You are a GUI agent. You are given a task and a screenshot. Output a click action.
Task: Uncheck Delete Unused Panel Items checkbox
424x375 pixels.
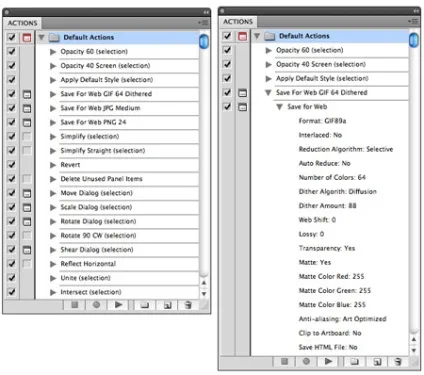[12, 179]
